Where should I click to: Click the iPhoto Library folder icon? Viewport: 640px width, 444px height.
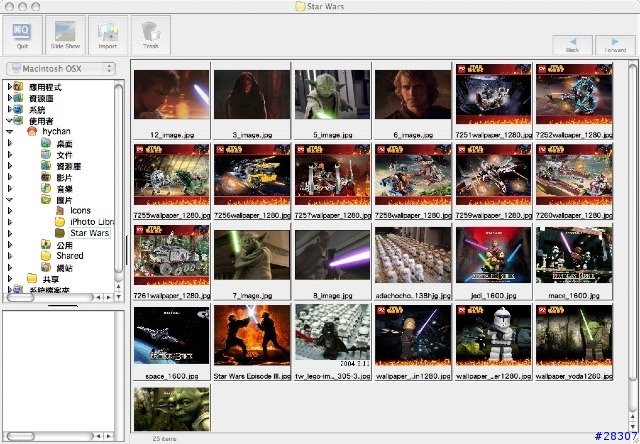60,222
